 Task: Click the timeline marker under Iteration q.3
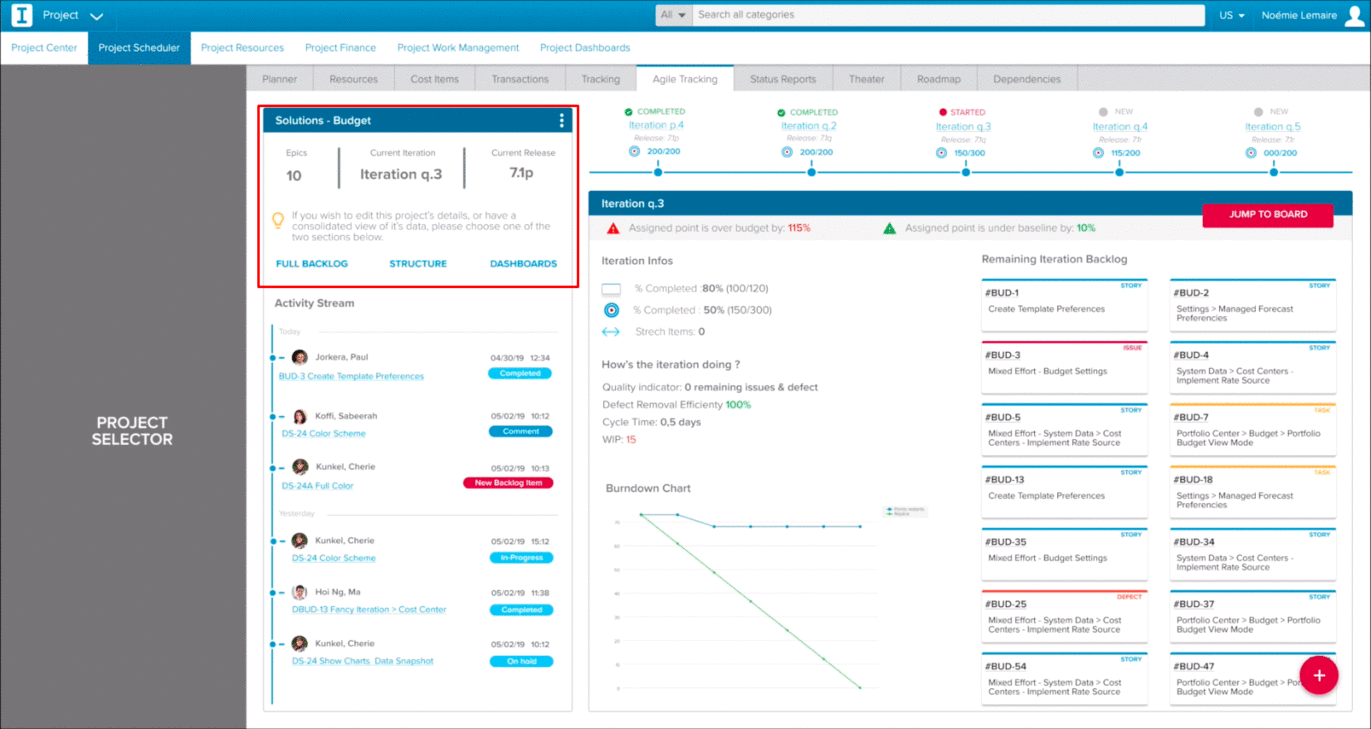click(964, 171)
